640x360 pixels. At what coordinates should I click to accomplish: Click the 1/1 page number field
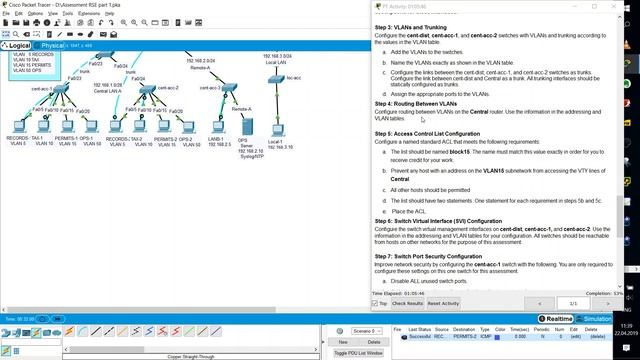pyautogui.click(x=573, y=304)
